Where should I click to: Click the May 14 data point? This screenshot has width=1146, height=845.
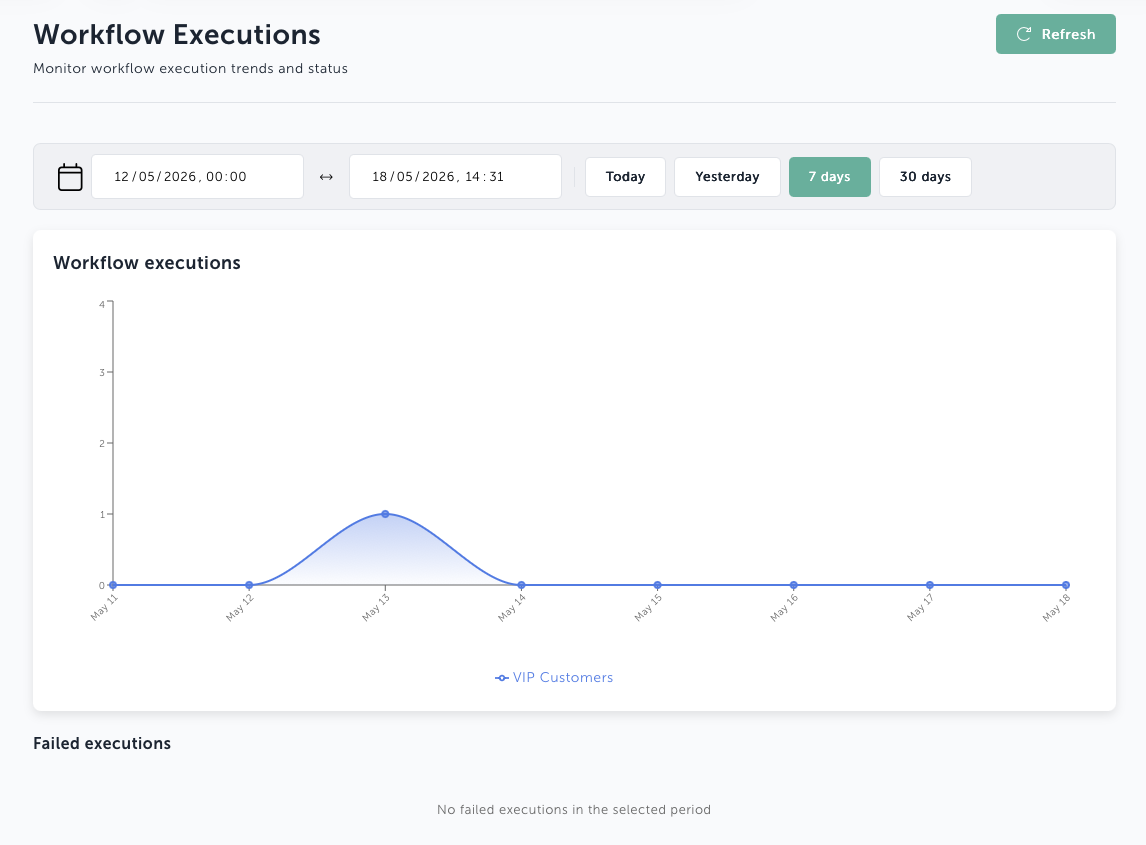point(521,585)
